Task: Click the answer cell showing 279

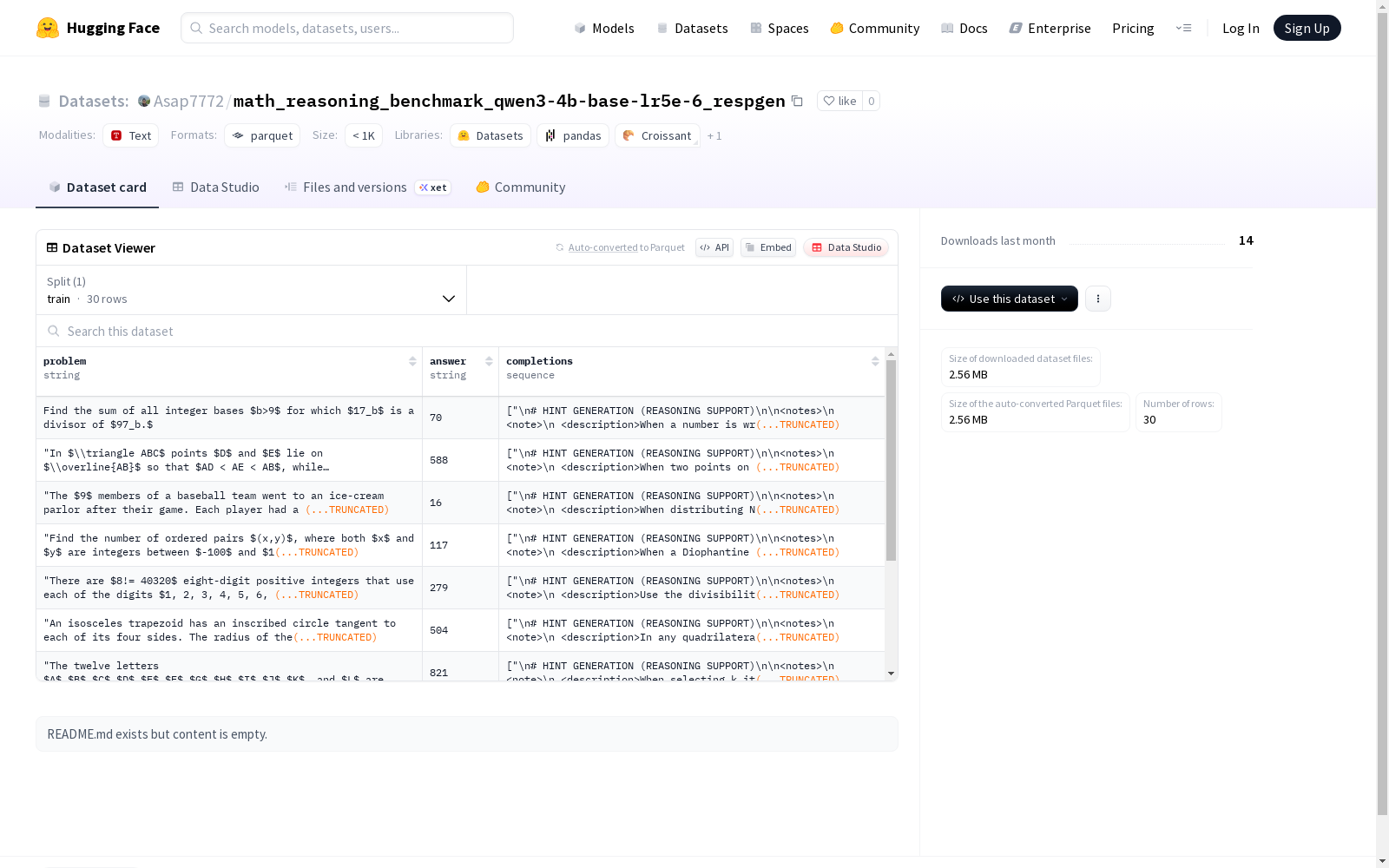Action: click(x=460, y=588)
